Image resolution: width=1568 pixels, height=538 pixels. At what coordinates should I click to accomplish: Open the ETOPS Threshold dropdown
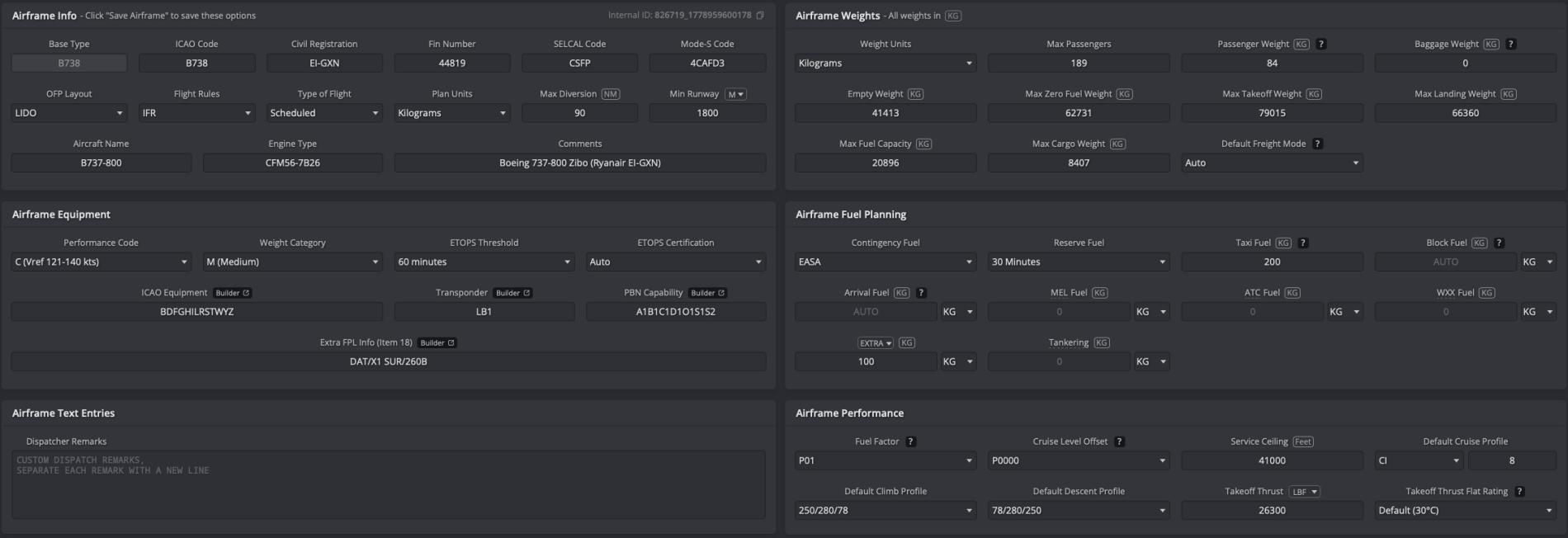click(x=484, y=262)
